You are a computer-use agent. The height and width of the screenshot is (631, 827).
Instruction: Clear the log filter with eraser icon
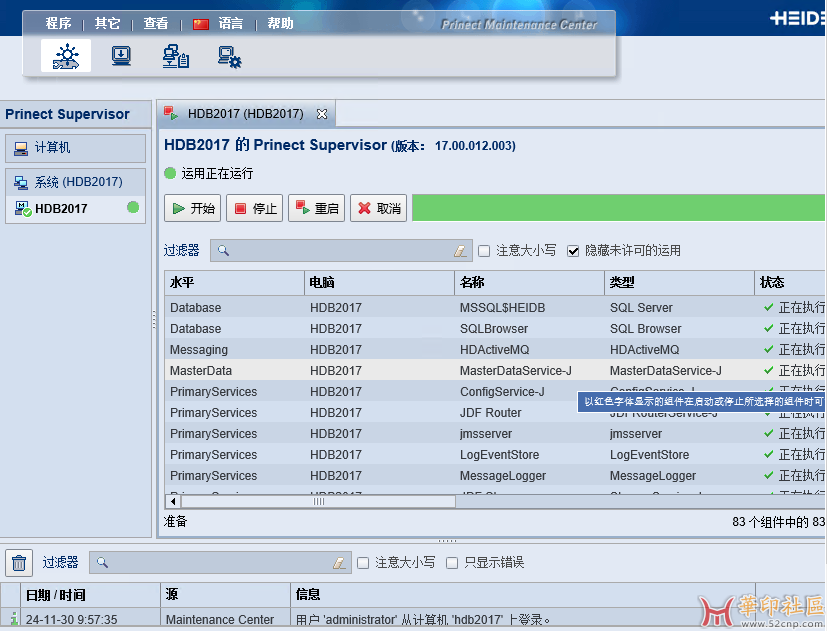coord(339,563)
